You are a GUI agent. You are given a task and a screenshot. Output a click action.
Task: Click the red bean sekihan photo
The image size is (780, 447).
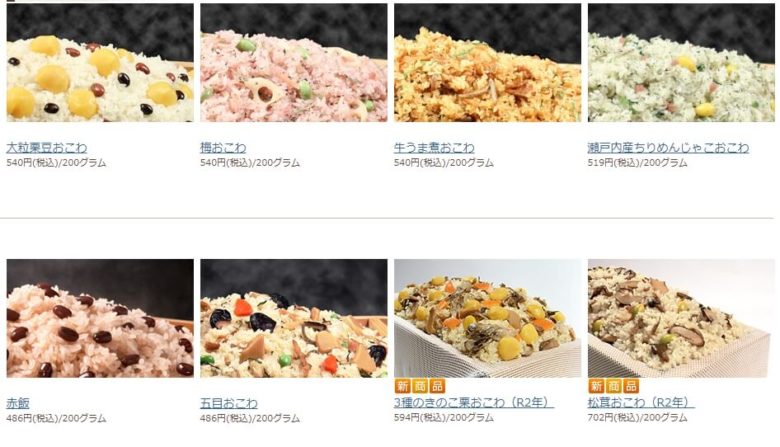coord(100,318)
